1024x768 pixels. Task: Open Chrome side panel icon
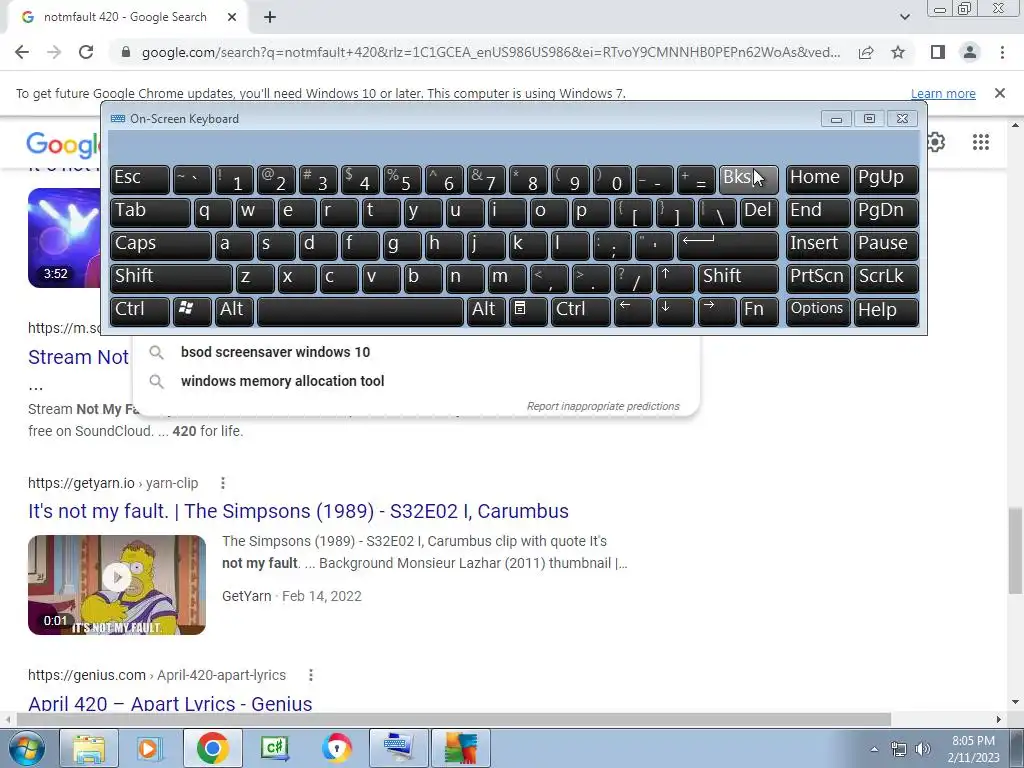tap(938, 52)
